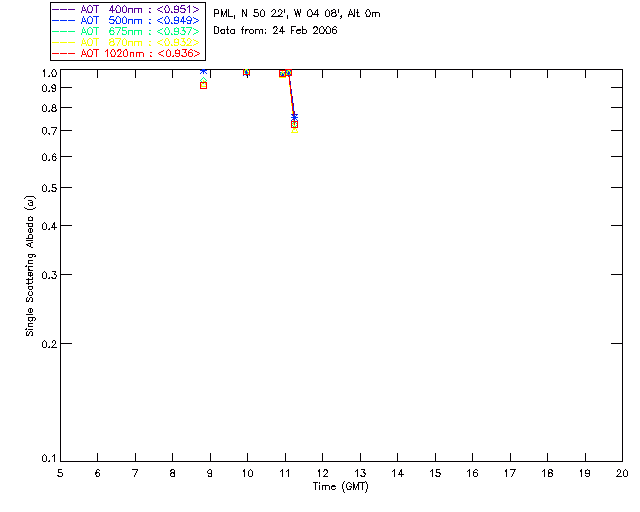Click x-axis hour label 9

click(x=210, y=473)
